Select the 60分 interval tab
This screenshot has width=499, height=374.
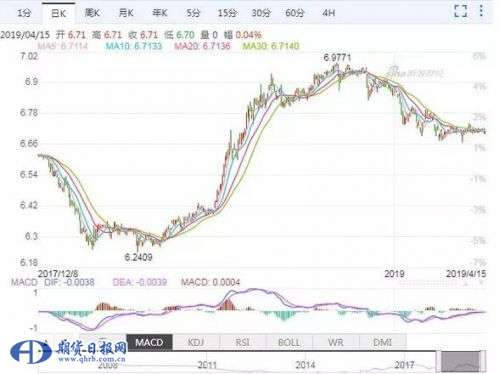295,13
